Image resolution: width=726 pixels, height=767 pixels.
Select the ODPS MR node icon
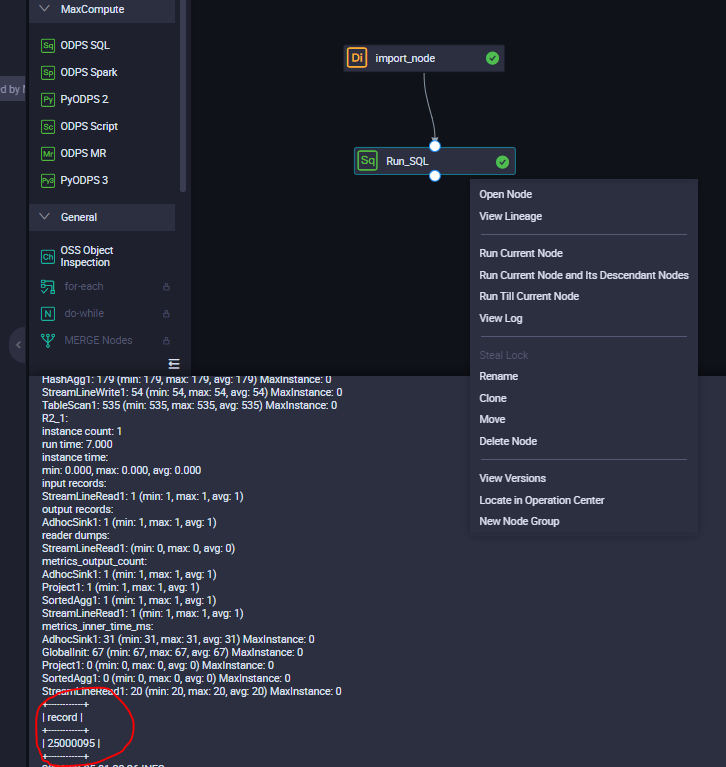coord(48,154)
